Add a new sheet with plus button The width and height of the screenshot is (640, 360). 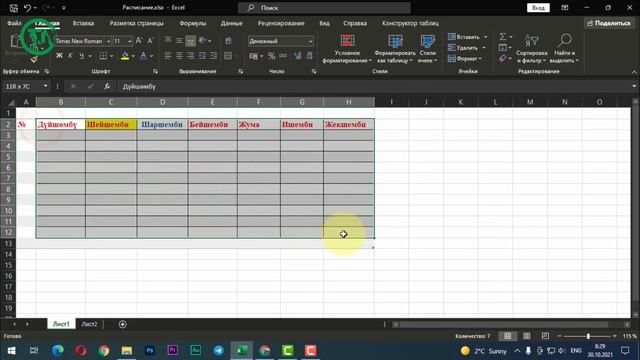(122, 324)
